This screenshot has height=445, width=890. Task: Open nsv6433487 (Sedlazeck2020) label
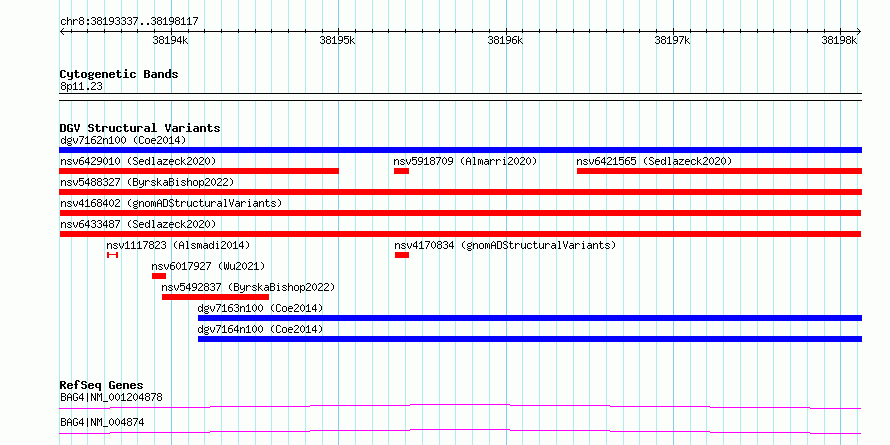(138, 224)
